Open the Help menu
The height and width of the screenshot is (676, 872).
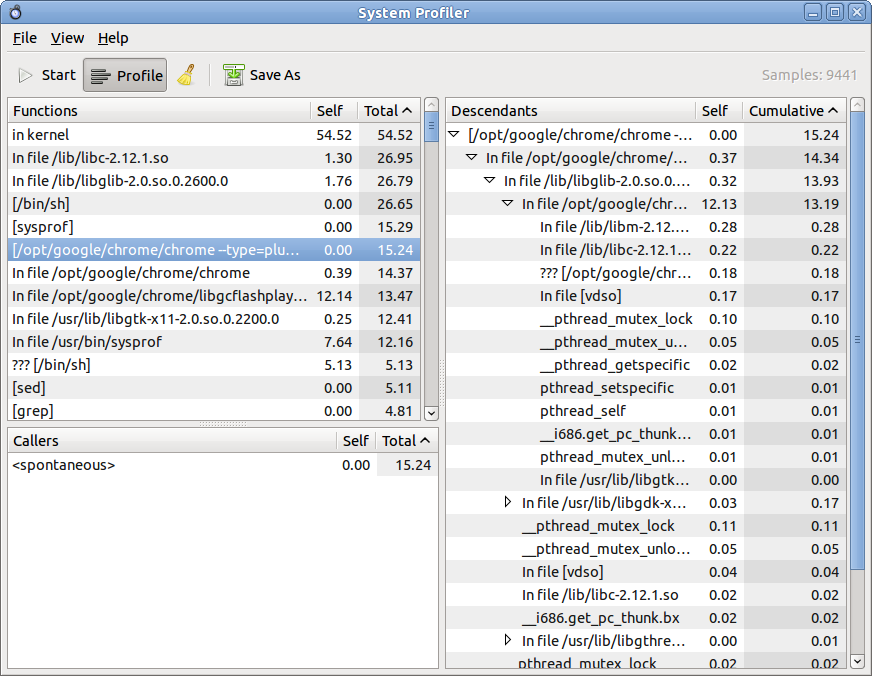(x=113, y=38)
